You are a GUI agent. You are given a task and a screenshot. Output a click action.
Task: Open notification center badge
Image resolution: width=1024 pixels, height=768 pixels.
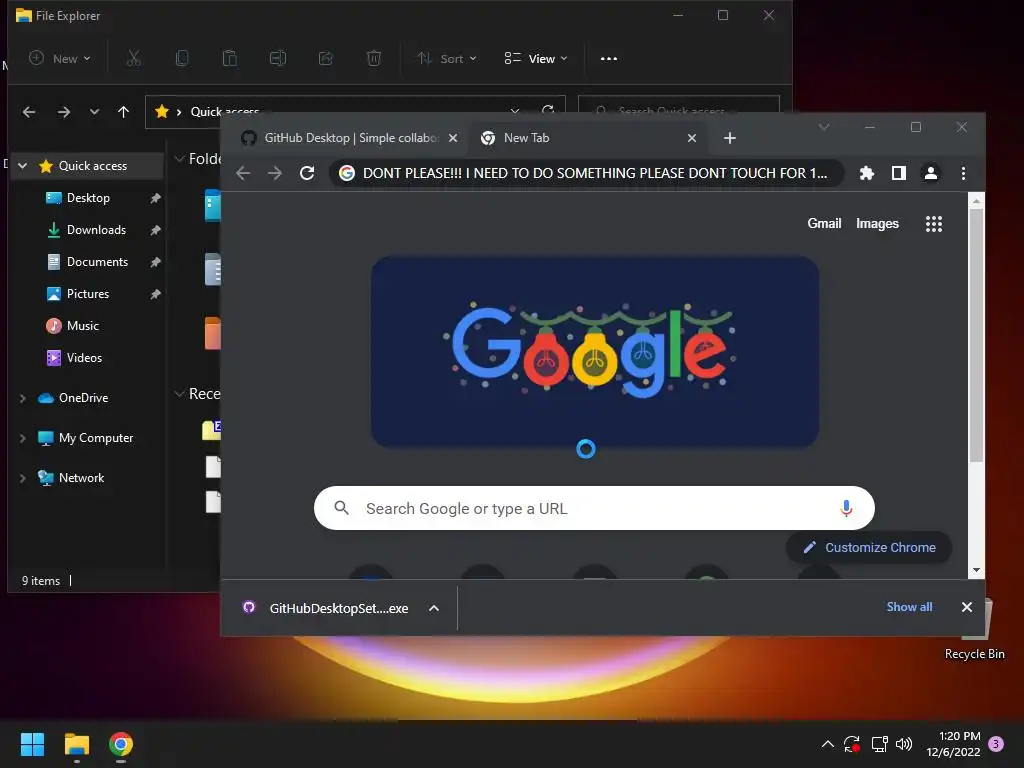996,744
